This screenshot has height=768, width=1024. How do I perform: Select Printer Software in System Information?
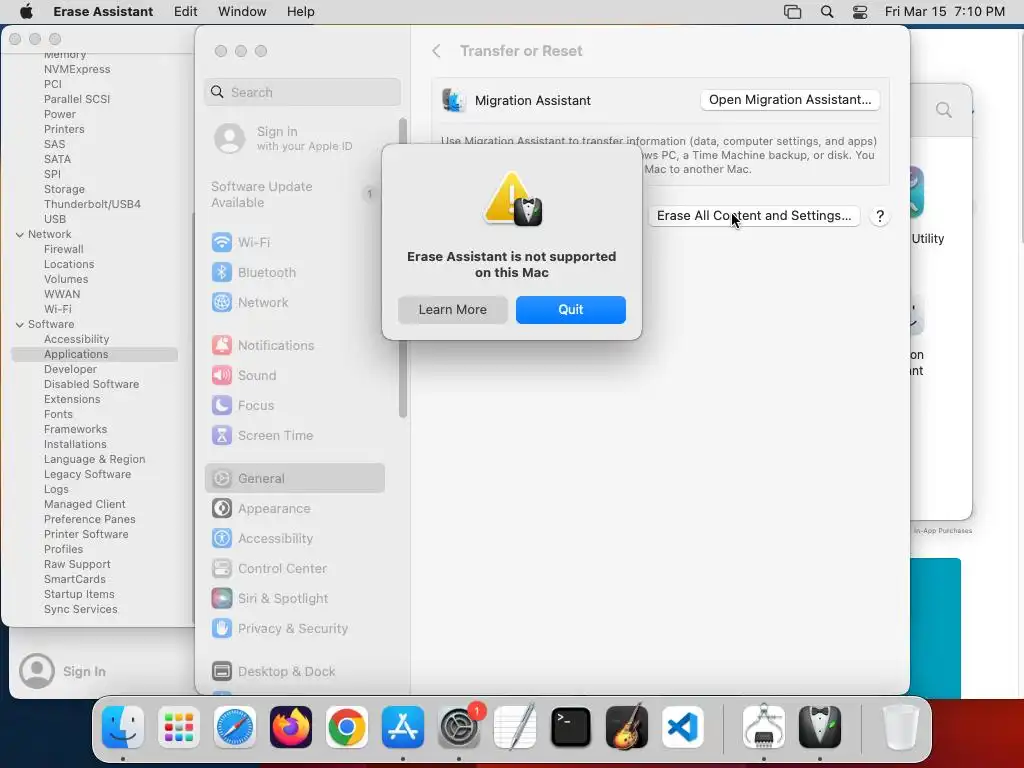86,534
